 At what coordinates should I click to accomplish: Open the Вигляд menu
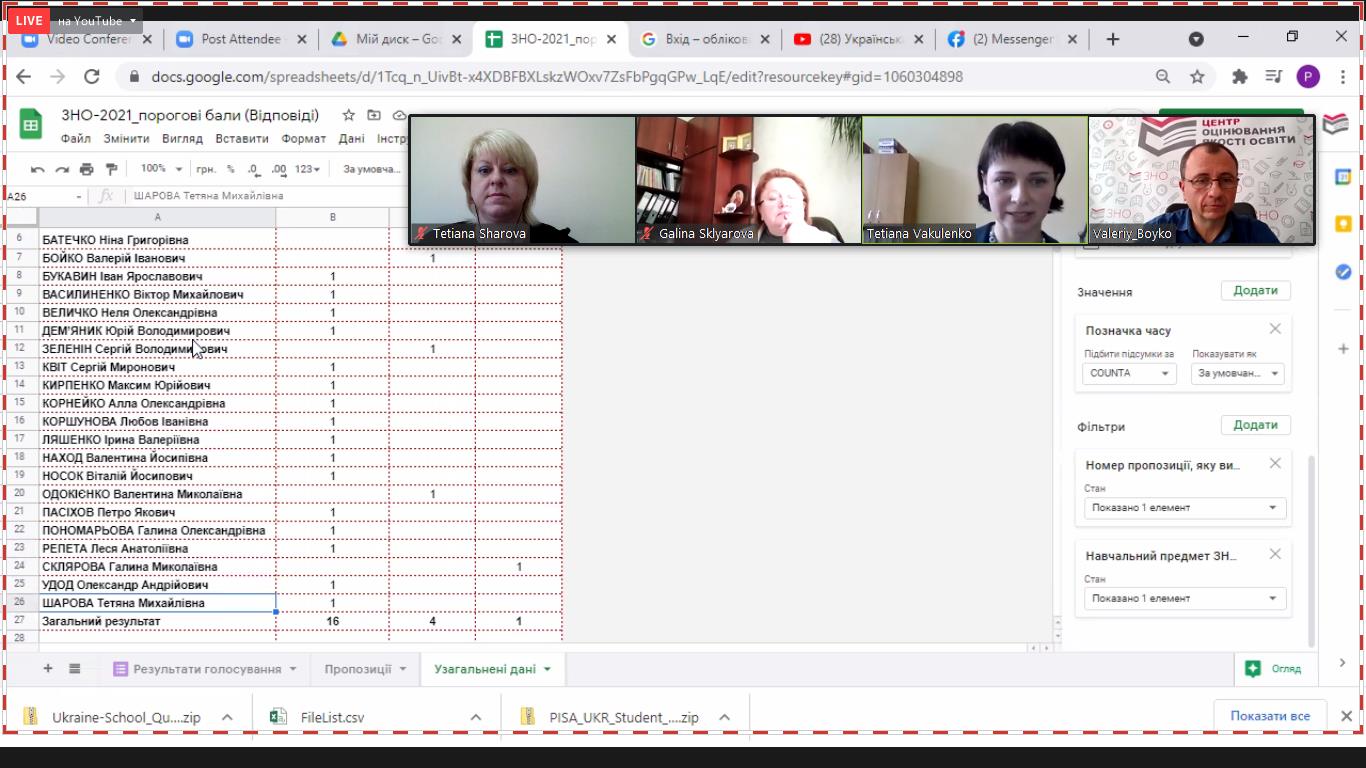coord(182,139)
